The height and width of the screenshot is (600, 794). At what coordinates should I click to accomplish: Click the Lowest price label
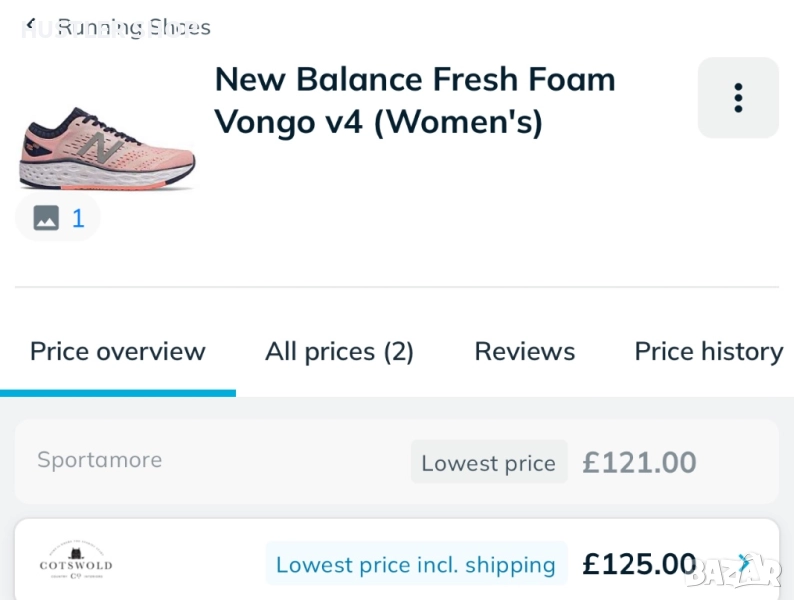(488, 463)
